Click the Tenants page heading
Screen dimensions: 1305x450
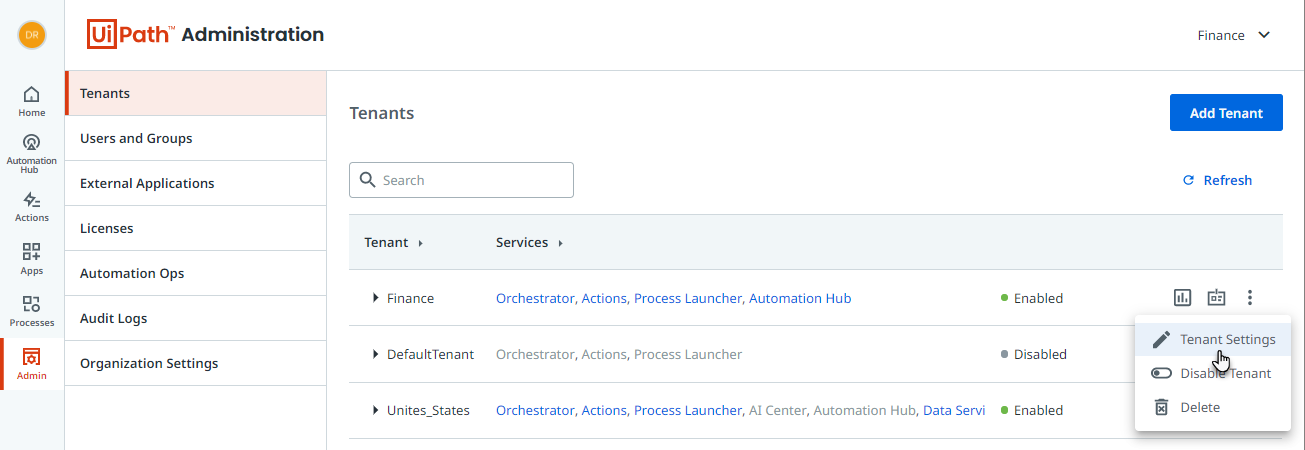coord(382,113)
